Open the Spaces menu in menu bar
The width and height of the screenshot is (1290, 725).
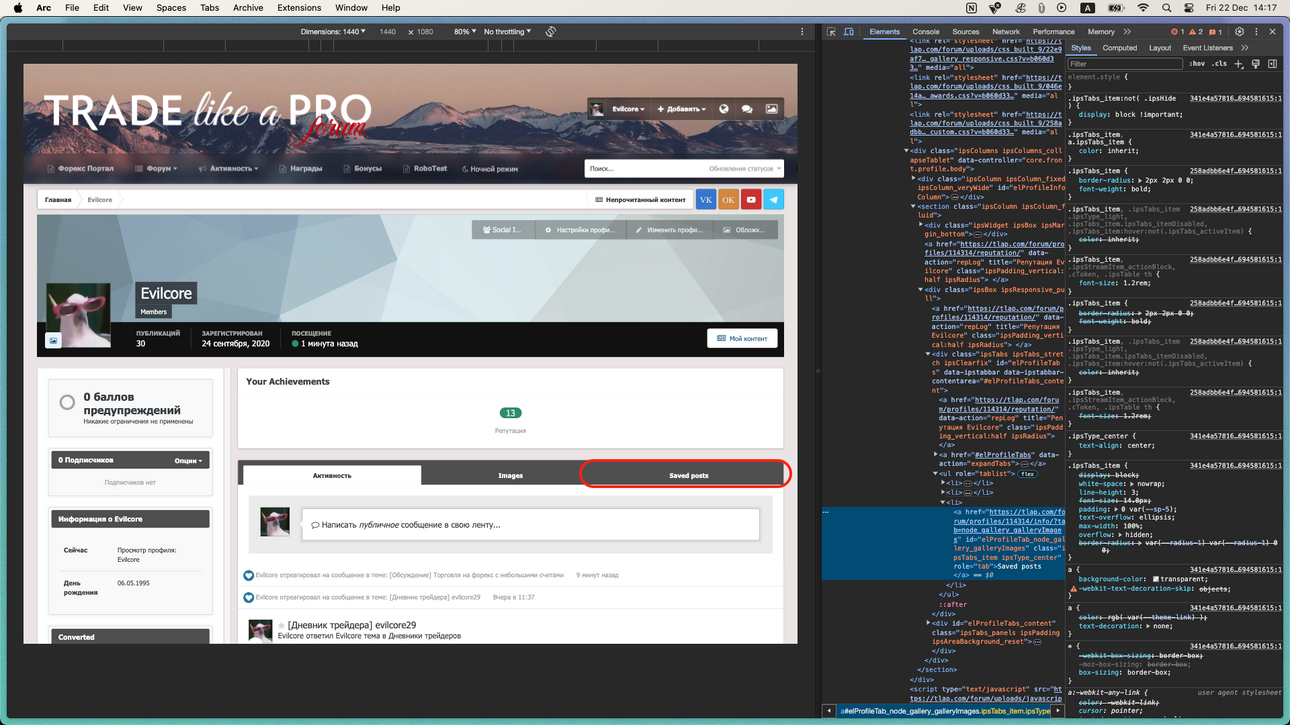tap(171, 8)
